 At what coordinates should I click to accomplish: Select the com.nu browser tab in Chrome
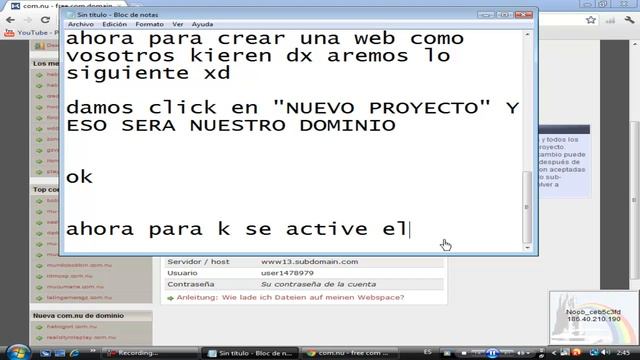[x=65, y=6]
